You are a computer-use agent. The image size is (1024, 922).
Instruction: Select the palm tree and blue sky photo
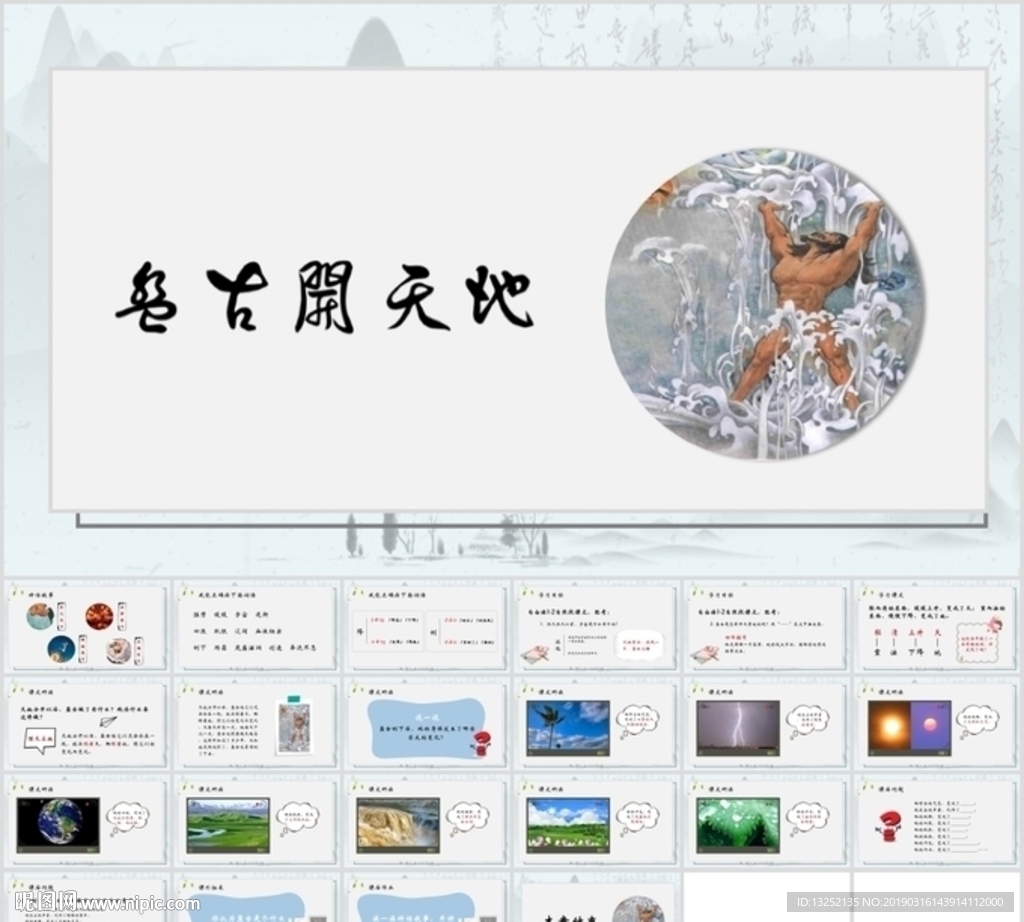coord(568,728)
